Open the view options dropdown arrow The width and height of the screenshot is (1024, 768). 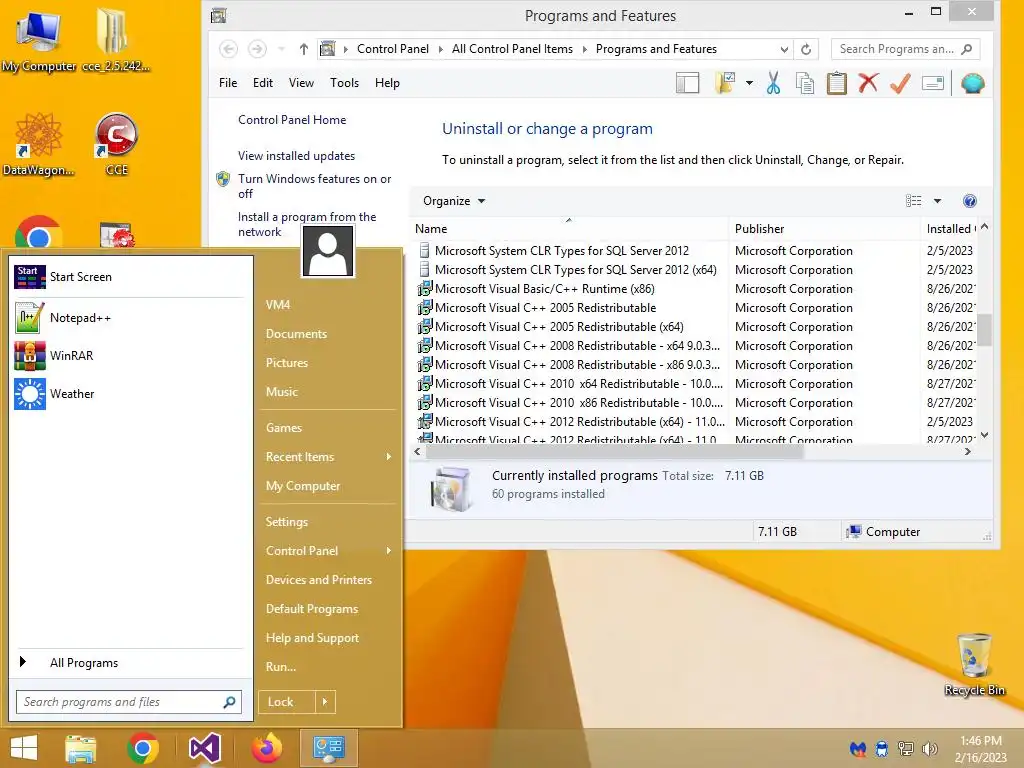pyautogui.click(x=937, y=201)
